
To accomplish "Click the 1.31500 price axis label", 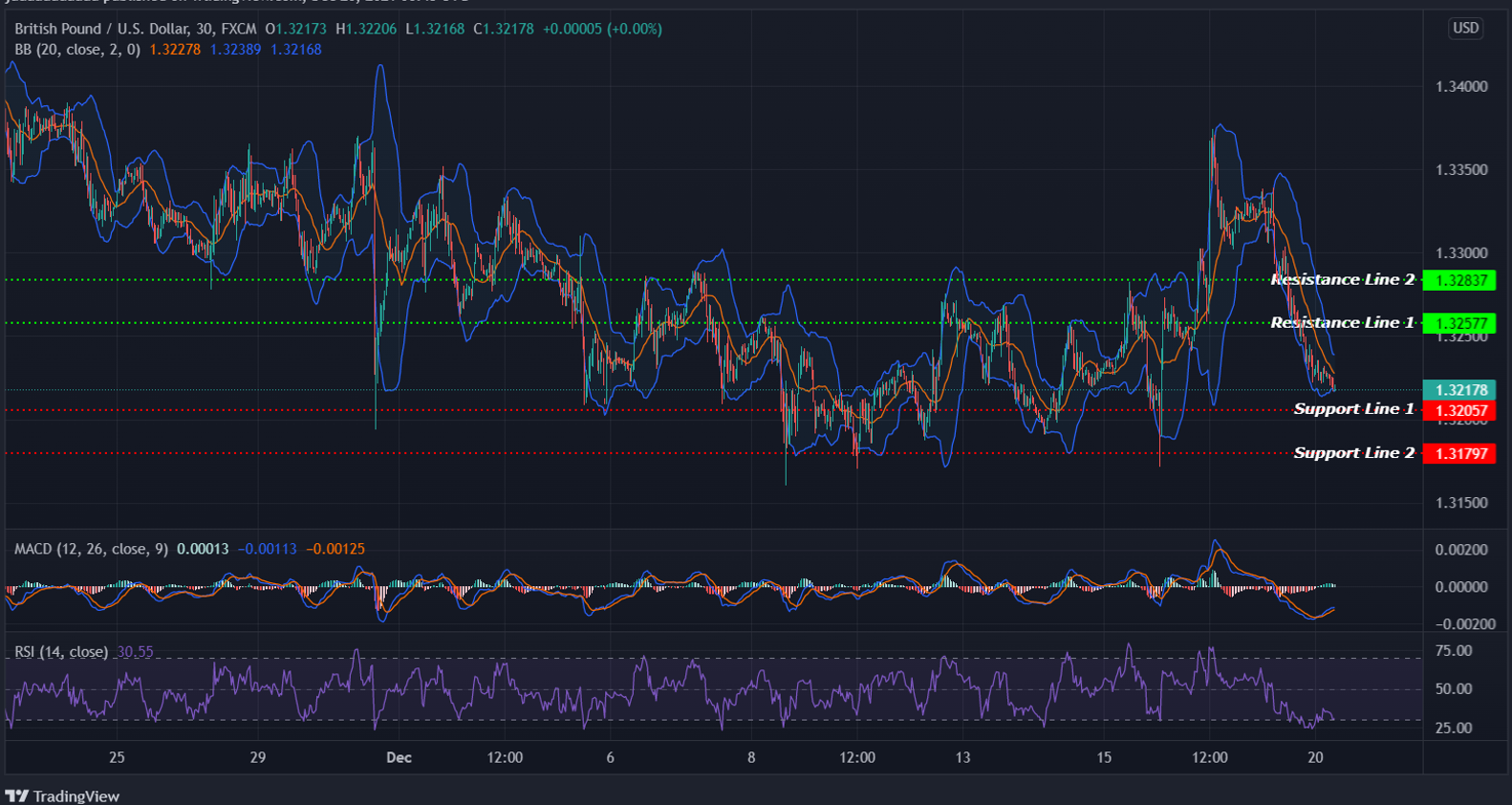I will [x=1461, y=503].
